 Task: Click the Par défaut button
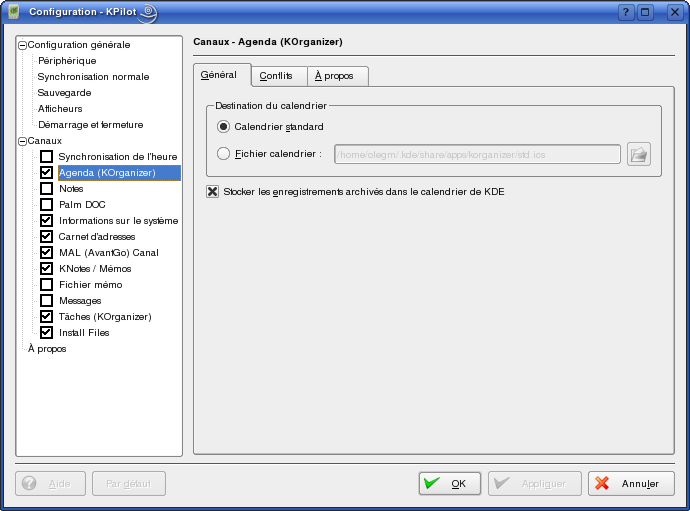click(x=129, y=484)
